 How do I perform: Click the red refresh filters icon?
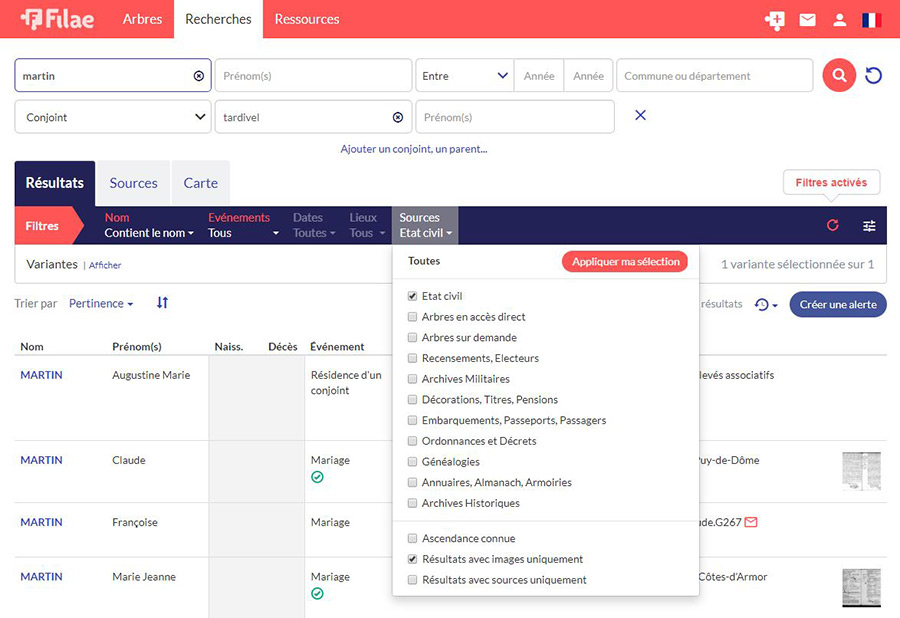[x=833, y=226]
